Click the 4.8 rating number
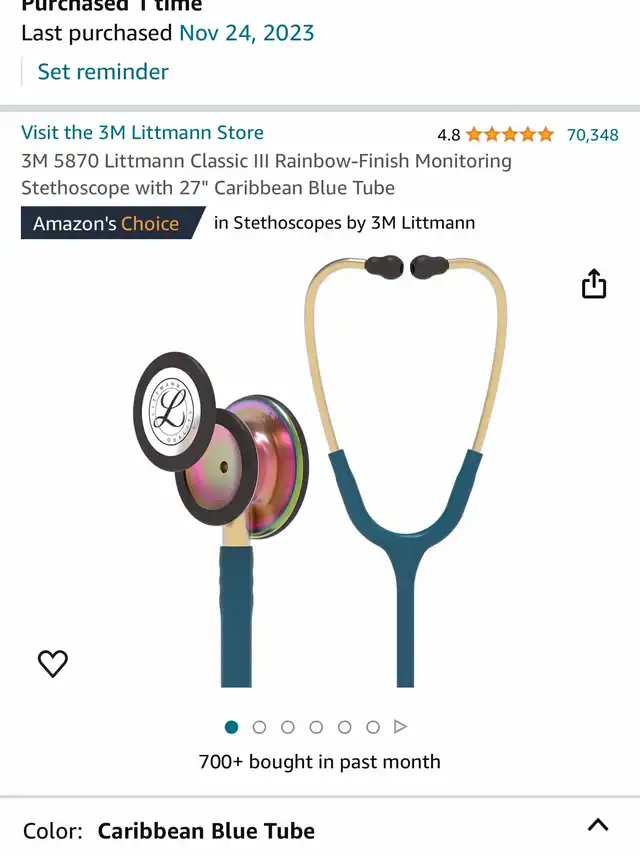Image resolution: width=640 pixels, height=855 pixels. 449,135
